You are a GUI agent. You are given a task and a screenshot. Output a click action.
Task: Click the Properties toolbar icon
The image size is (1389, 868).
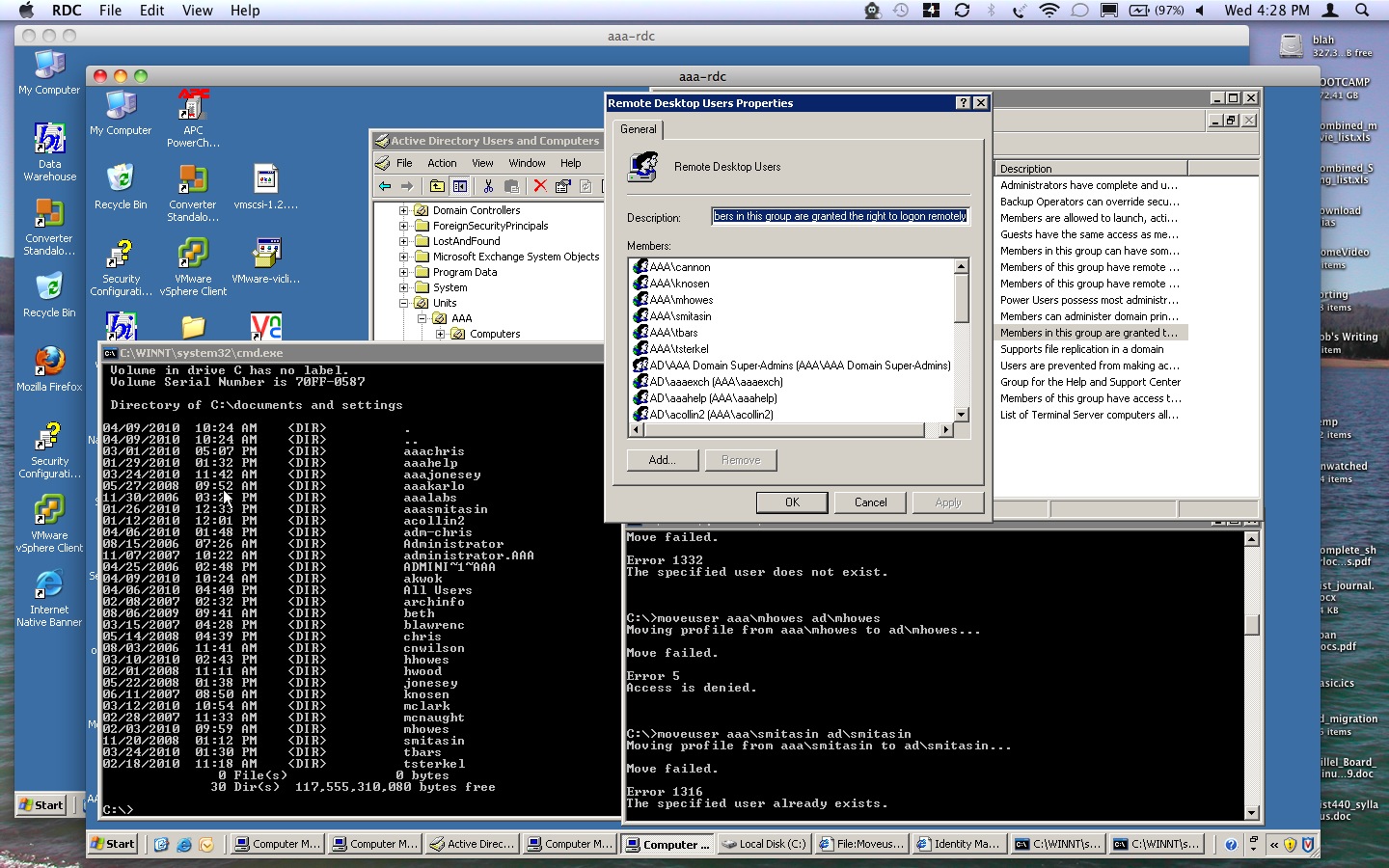pyautogui.click(x=563, y=186)
